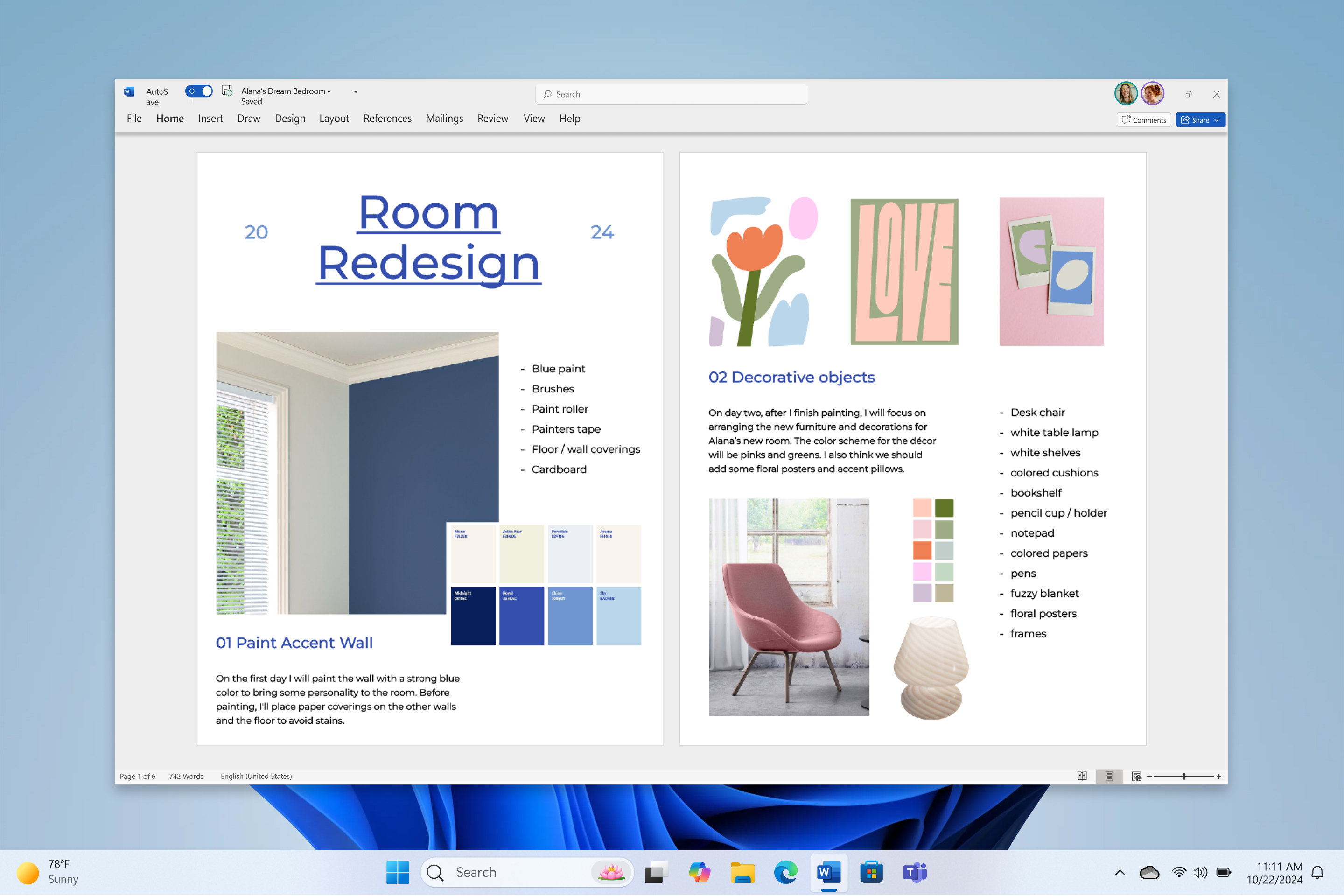Open the View menu tab
Image resolution: width=1344 pixels, height=896 pixels.
[x=533, y=118]
